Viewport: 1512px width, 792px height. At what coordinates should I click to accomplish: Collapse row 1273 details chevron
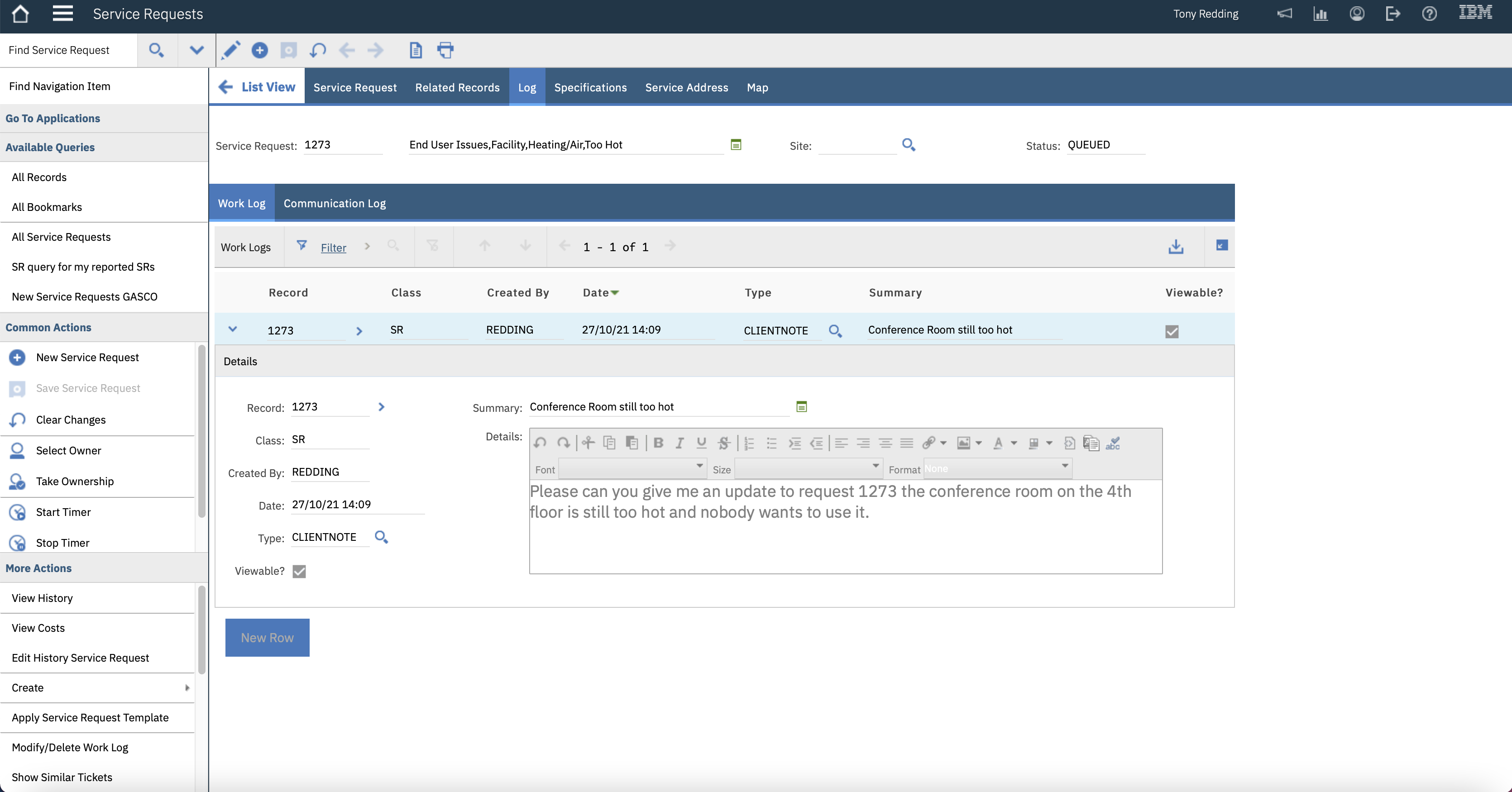tap(232, 330)
